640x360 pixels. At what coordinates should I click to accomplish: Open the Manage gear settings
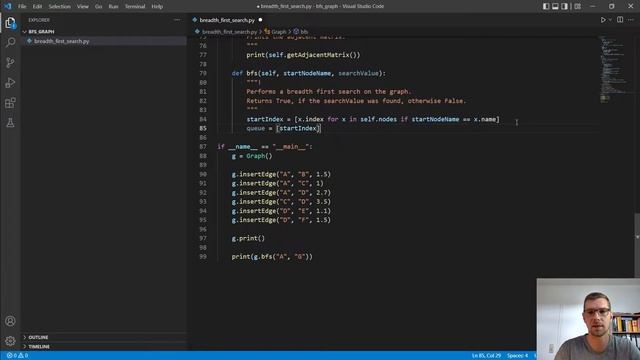click(10, 341)
